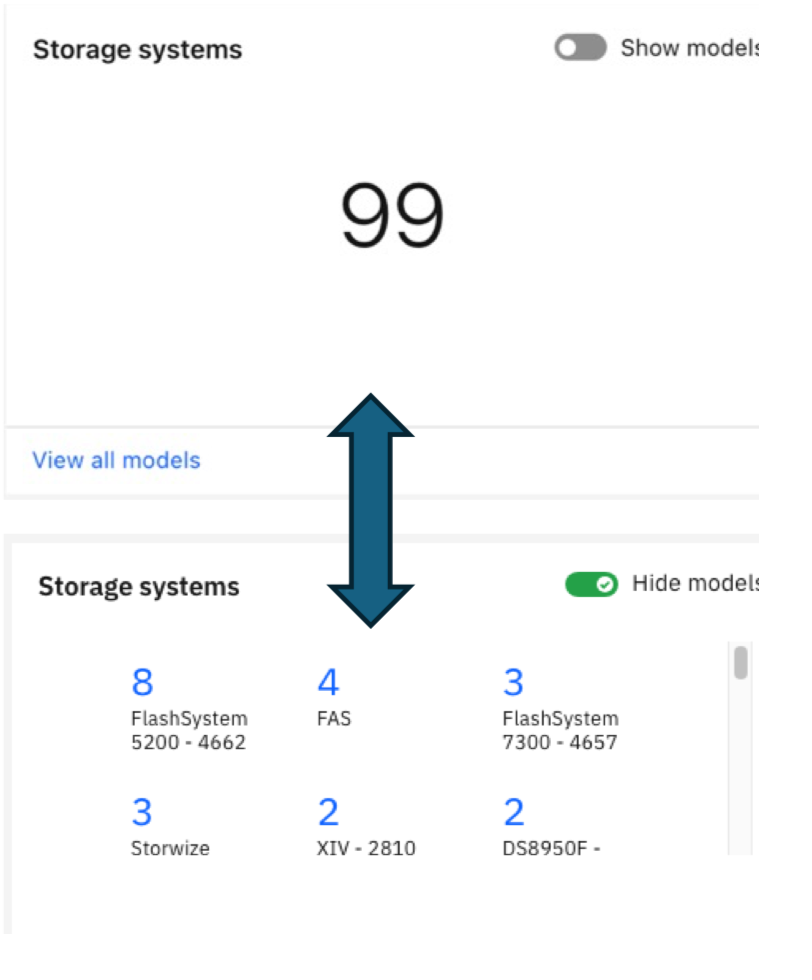Image resolution: width=812 pixels, height=980 pixels.
Task: Click the FAS model label
Action: pyautogui.click(x=334, y=719)
